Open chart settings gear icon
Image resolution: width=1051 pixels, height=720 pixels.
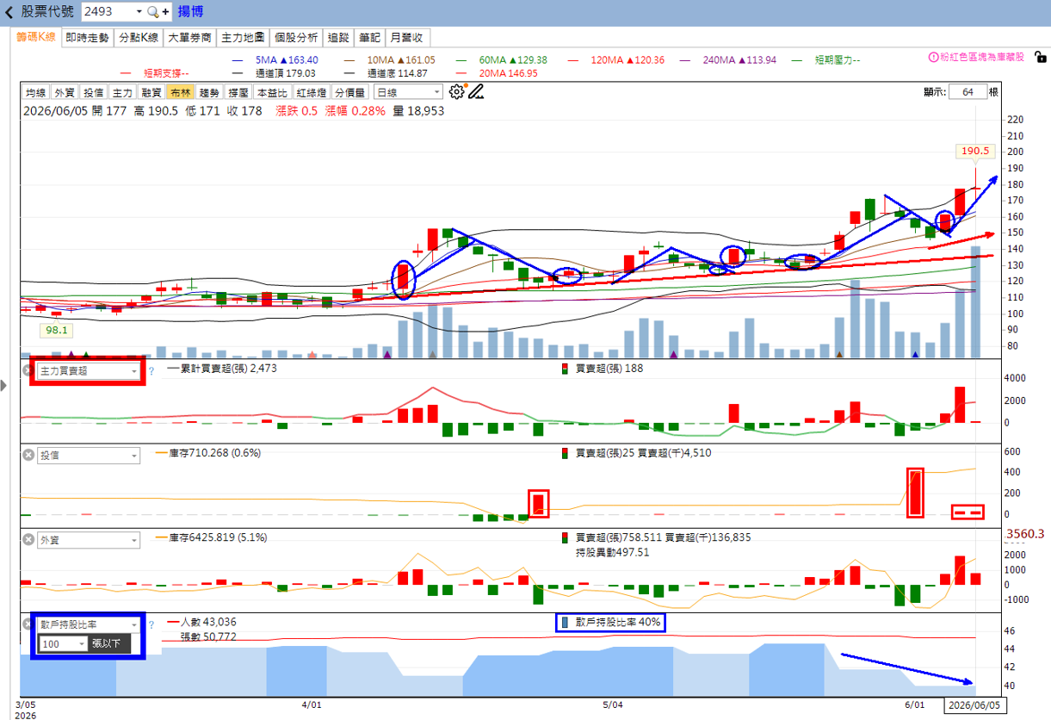[x=456, y=92]
